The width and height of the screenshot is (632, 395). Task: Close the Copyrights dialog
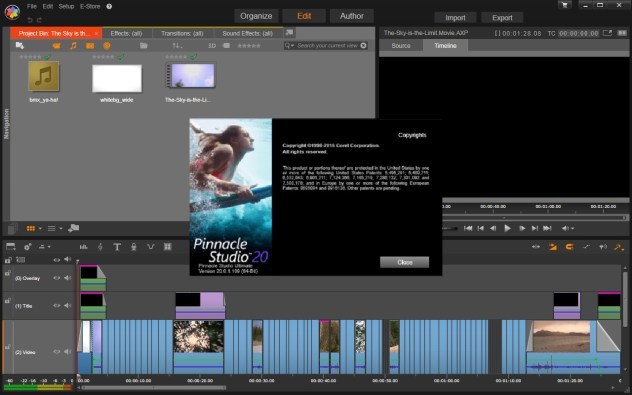click(x=404, y=262)
